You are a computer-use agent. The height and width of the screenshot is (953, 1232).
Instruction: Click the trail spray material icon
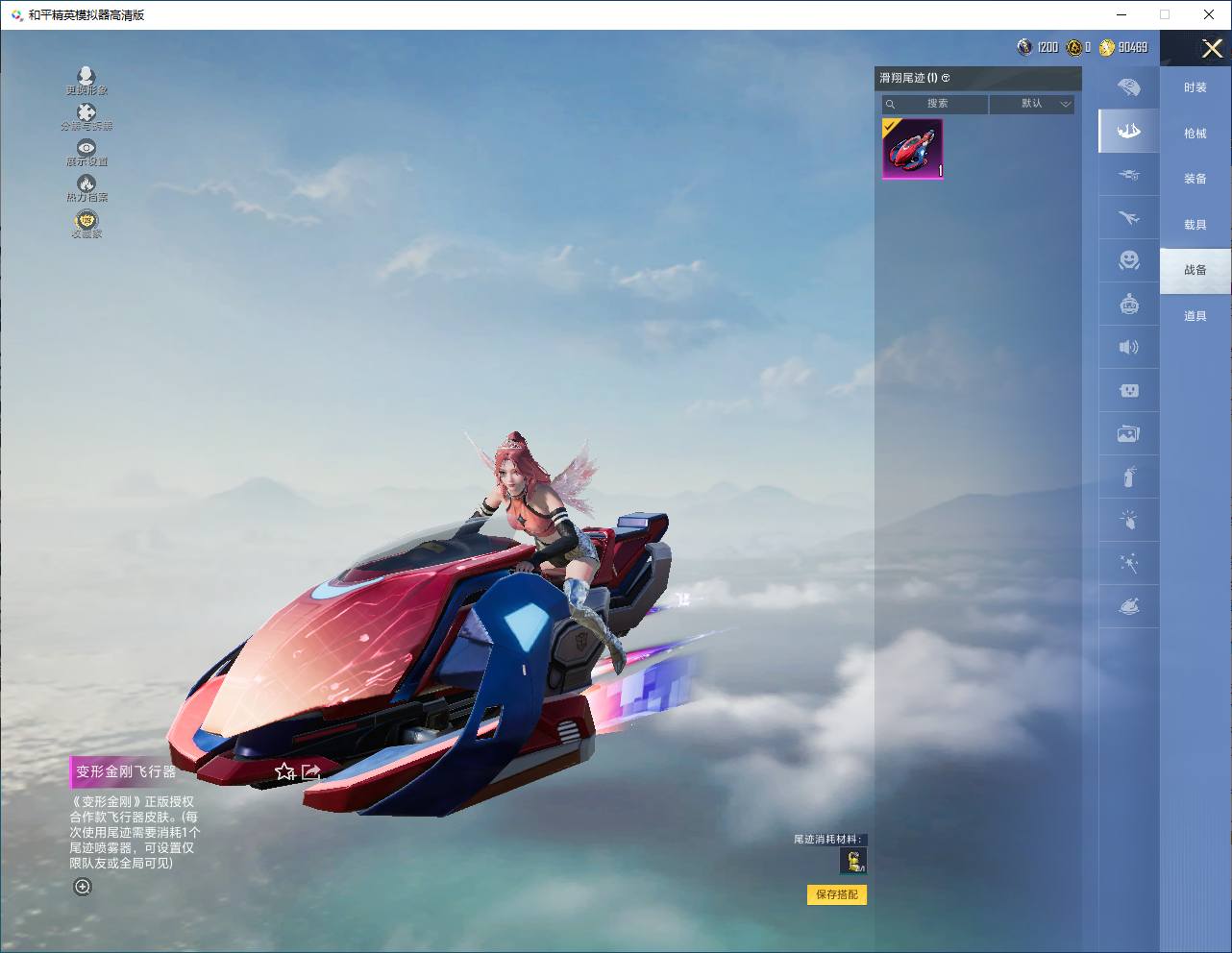click(x=853, y=861)
